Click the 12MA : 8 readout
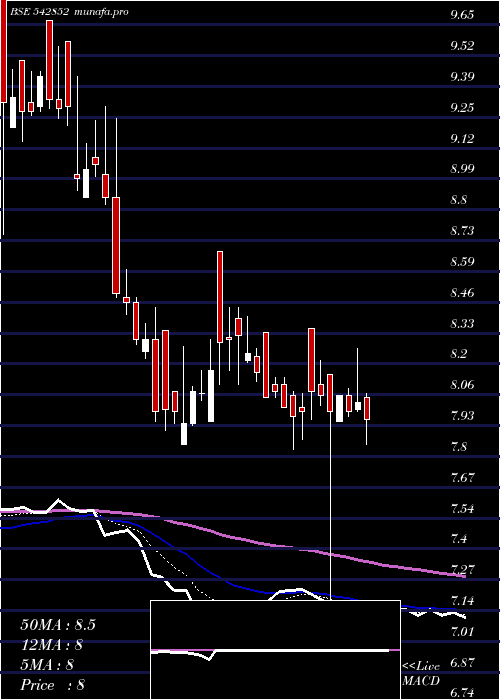This screenshot has width=500, height=700. tap(51, 645)
